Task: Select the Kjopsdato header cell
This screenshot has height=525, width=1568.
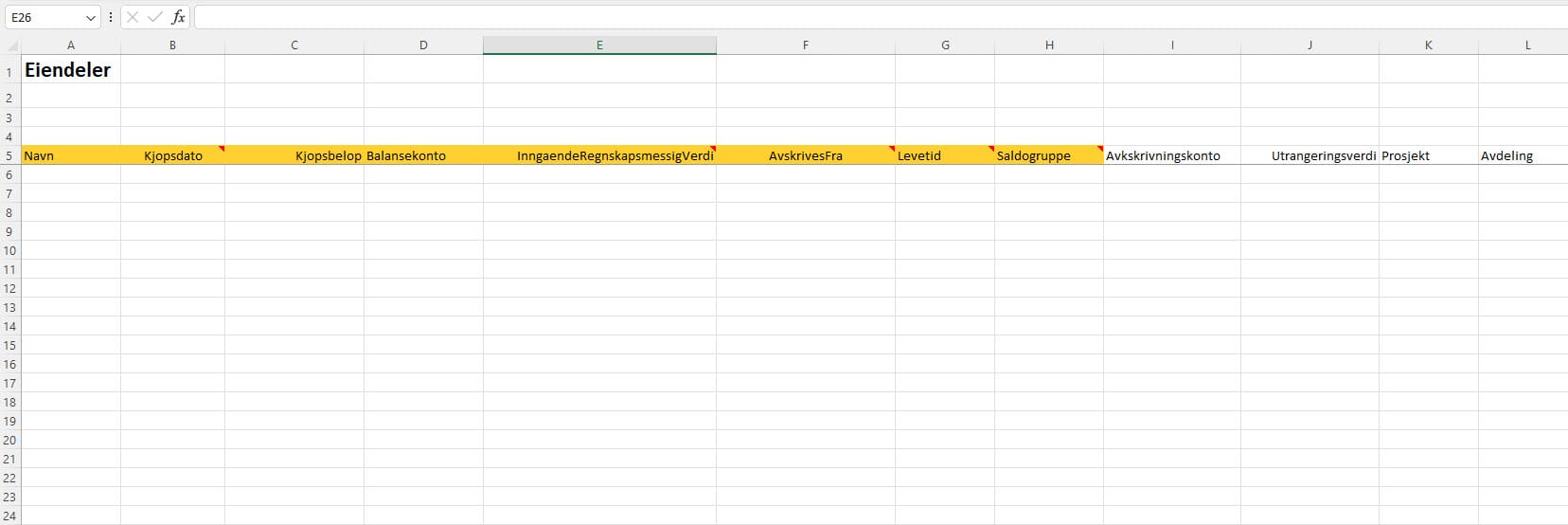Action: 173,155
